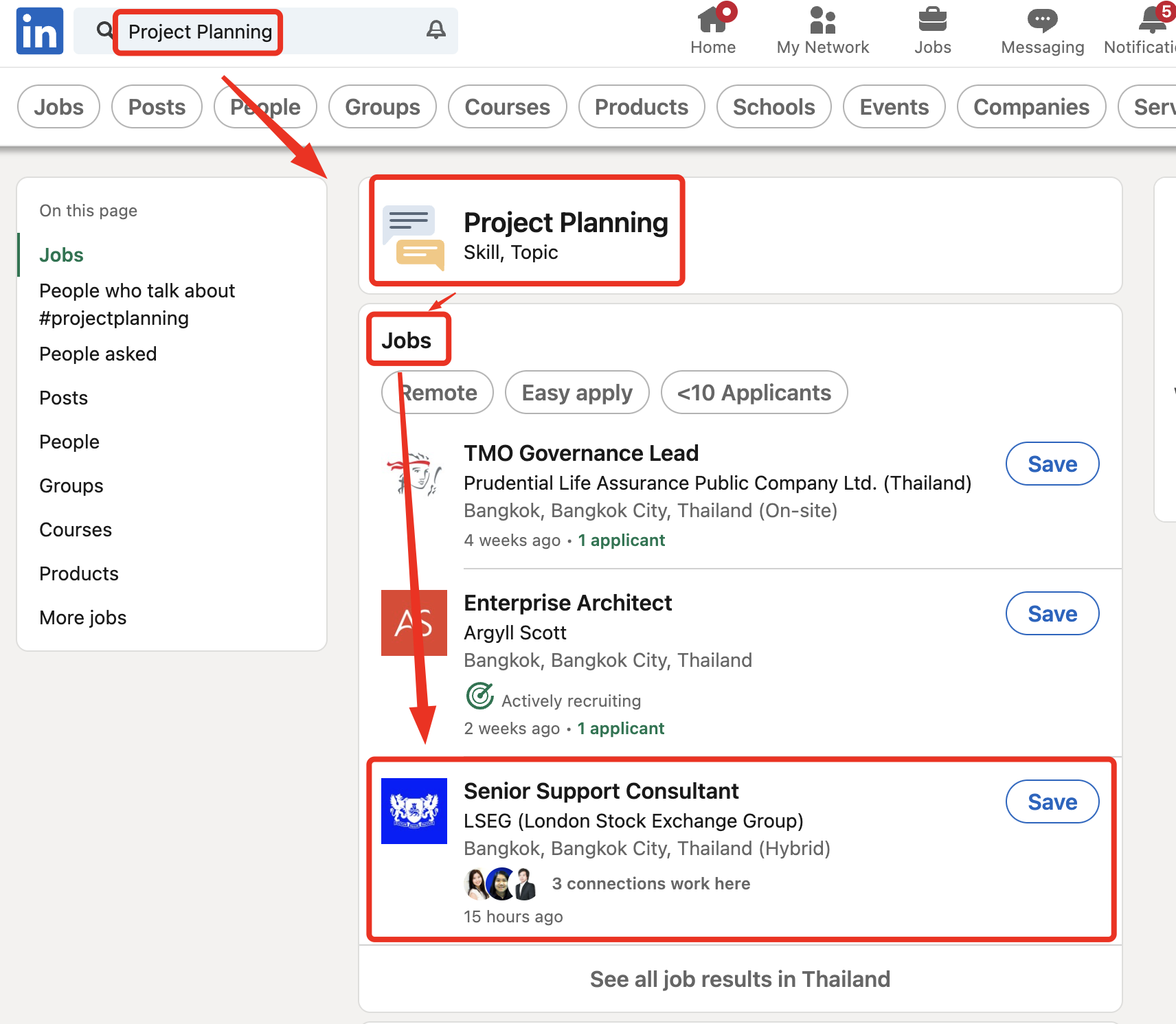Filter results by Events pill

[x=894, y=106]
